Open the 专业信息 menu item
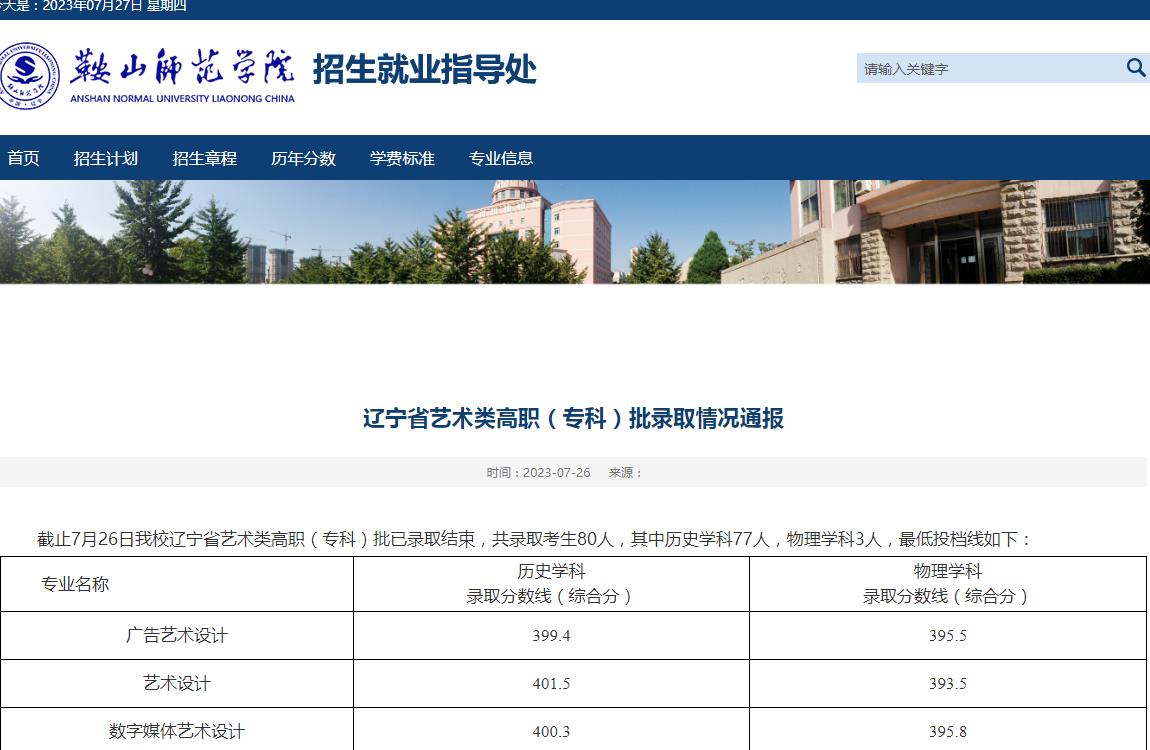Screen dimensions: 1150x750 [501, 158]
